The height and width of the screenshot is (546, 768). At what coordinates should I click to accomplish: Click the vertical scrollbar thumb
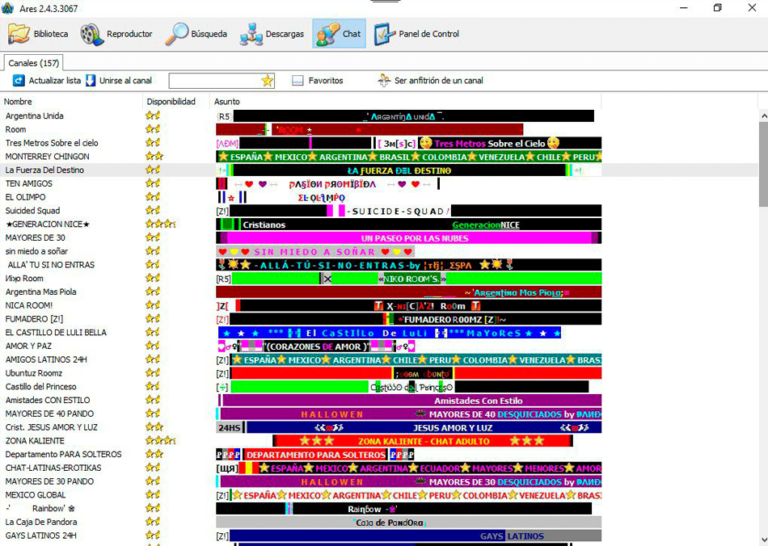[x=763, y=164]
